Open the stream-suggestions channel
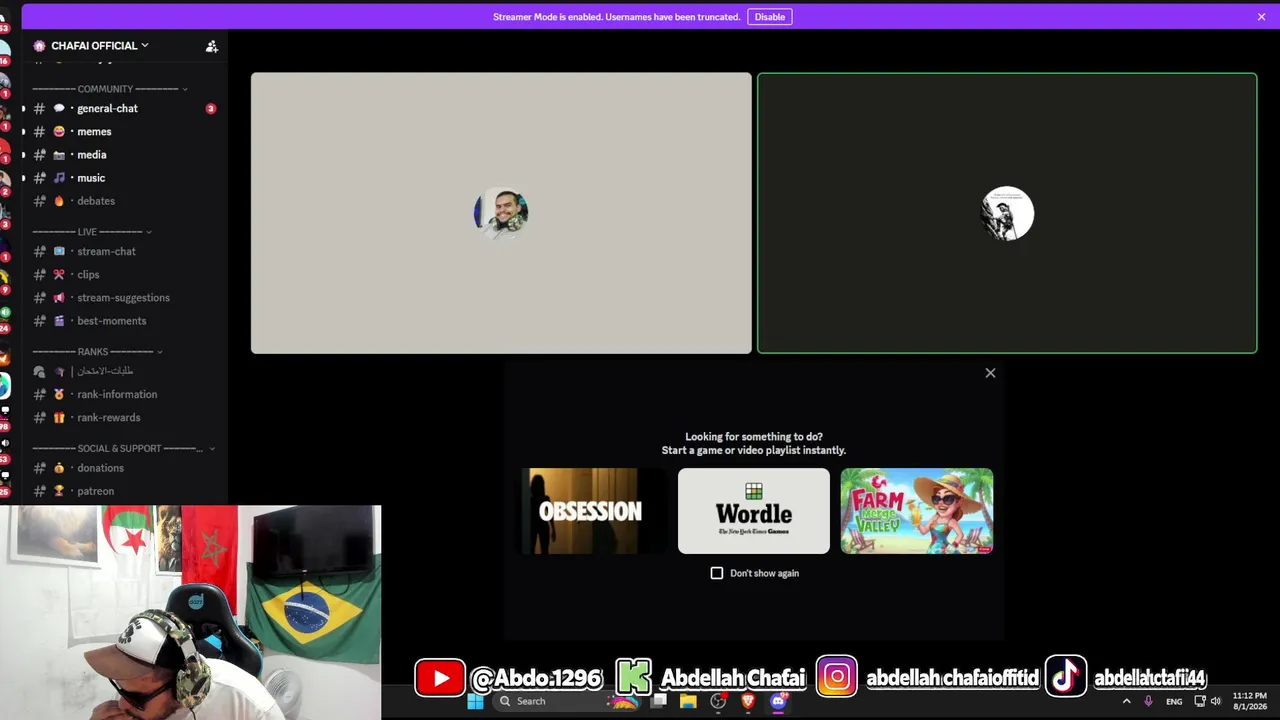The height and width of the screenshot is (720, 1280). pyautogui.click(x=125, y=297)
